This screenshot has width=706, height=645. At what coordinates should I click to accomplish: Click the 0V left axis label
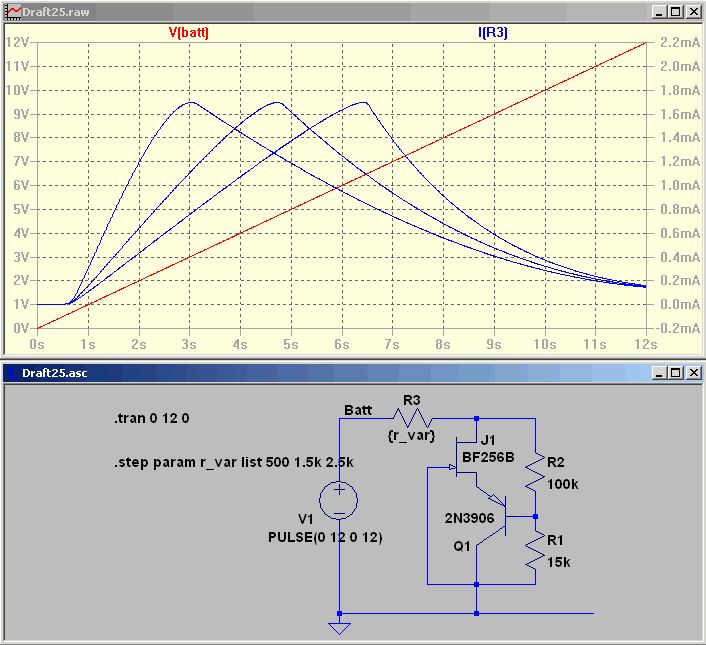(21, 328)
